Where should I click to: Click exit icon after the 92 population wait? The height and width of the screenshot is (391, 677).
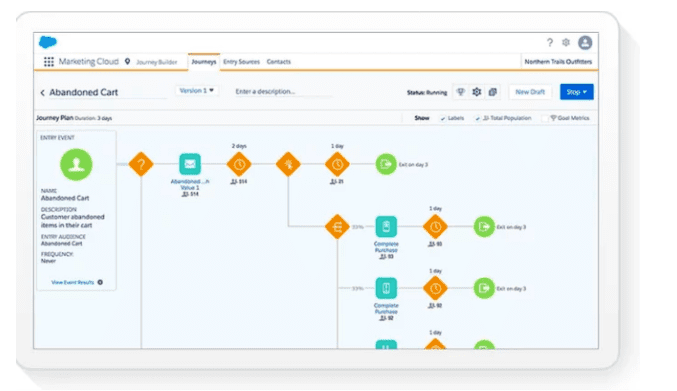(484, 288)
